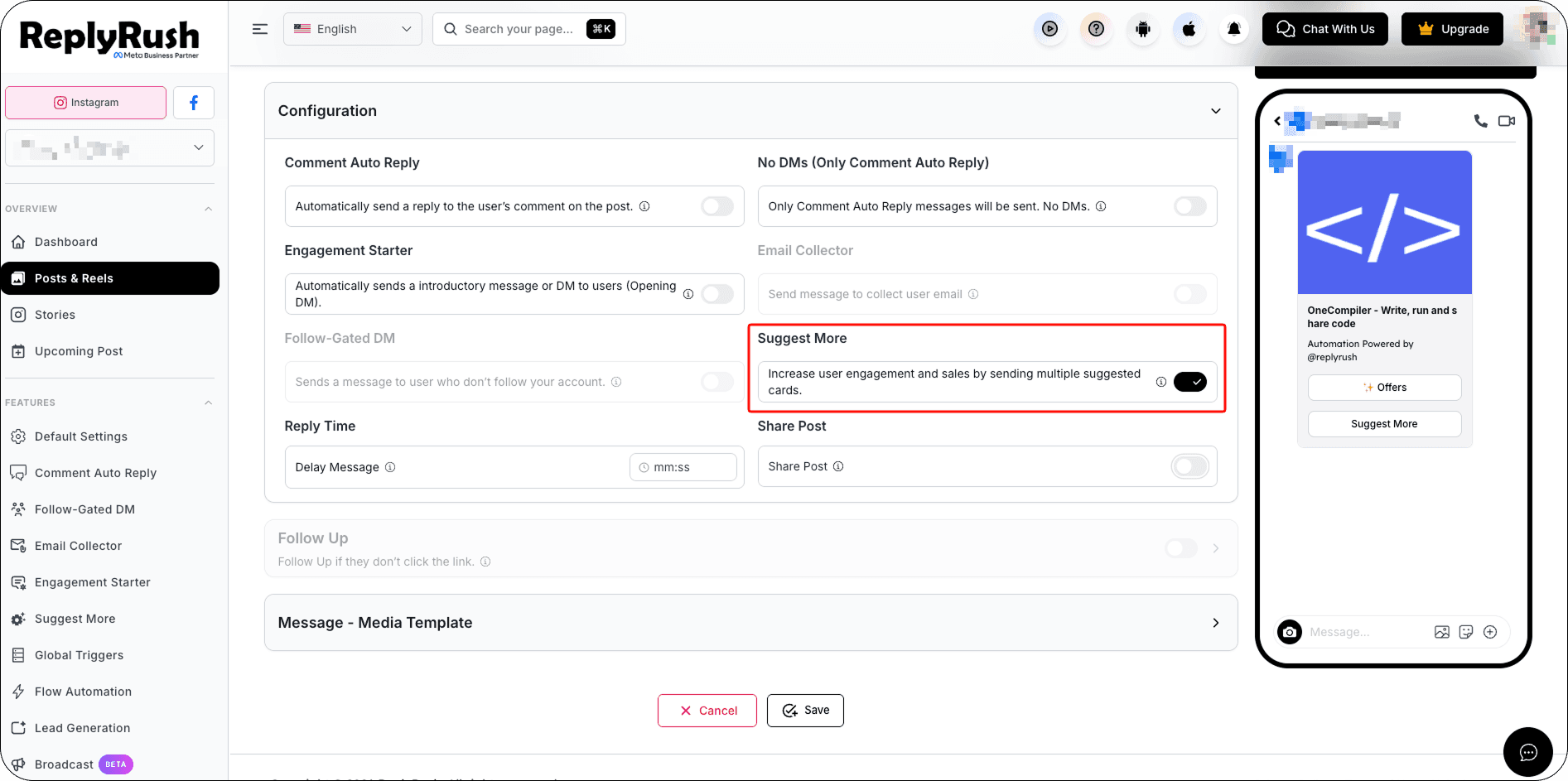Image resolution: width=1568 pixels, height=781 pixels.
Task: Click the Save button
Action: [805, 711]
